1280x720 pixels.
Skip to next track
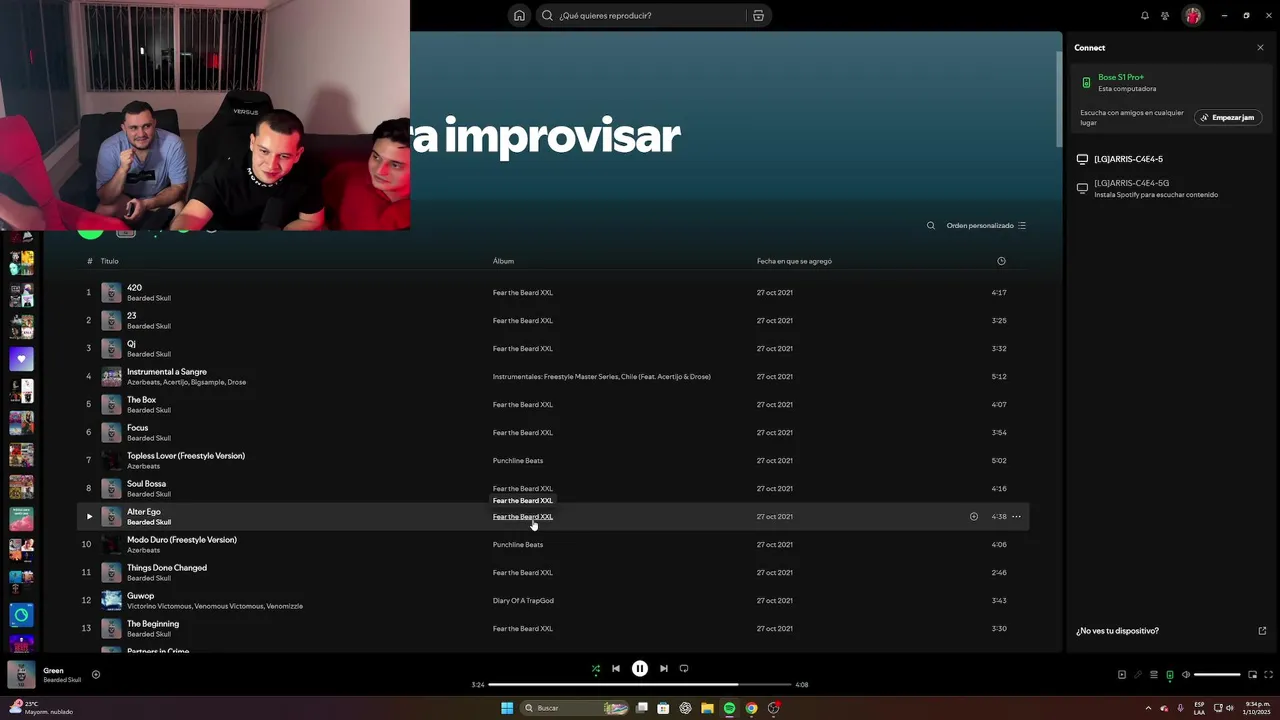click(x=664, y=669)
